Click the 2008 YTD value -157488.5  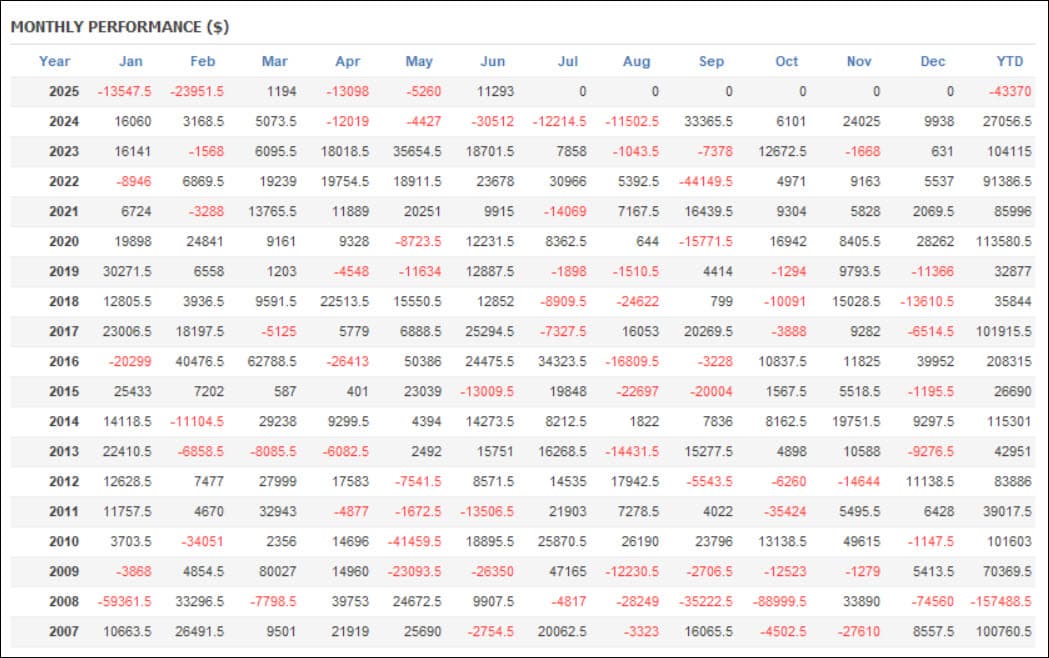(1001, 602)
